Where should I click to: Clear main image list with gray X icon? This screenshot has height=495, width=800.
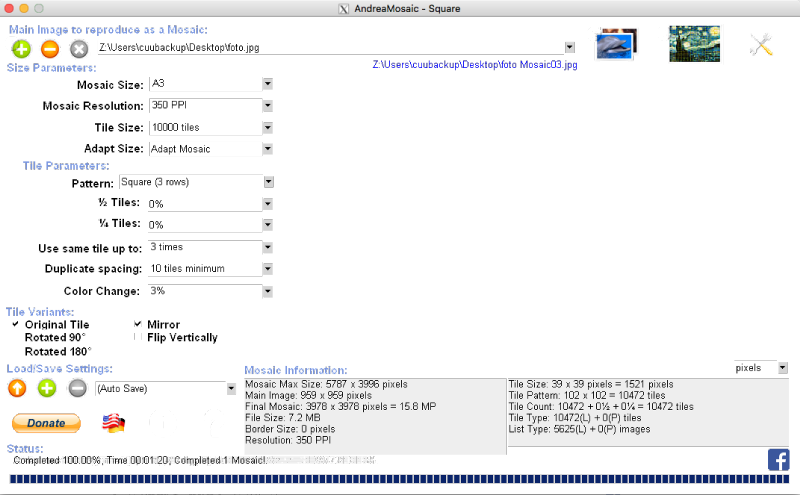coord(79,49)
